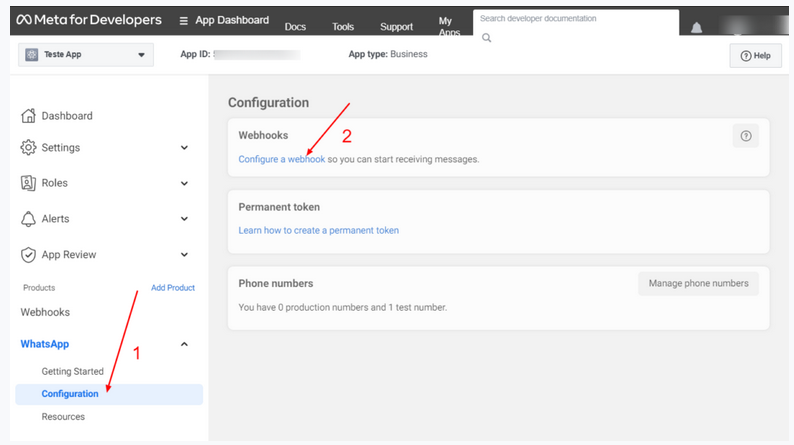Click the Configure a webhook link
This screenshot has width=794, height=445.
pyautogui.click(x=281, y=159)
